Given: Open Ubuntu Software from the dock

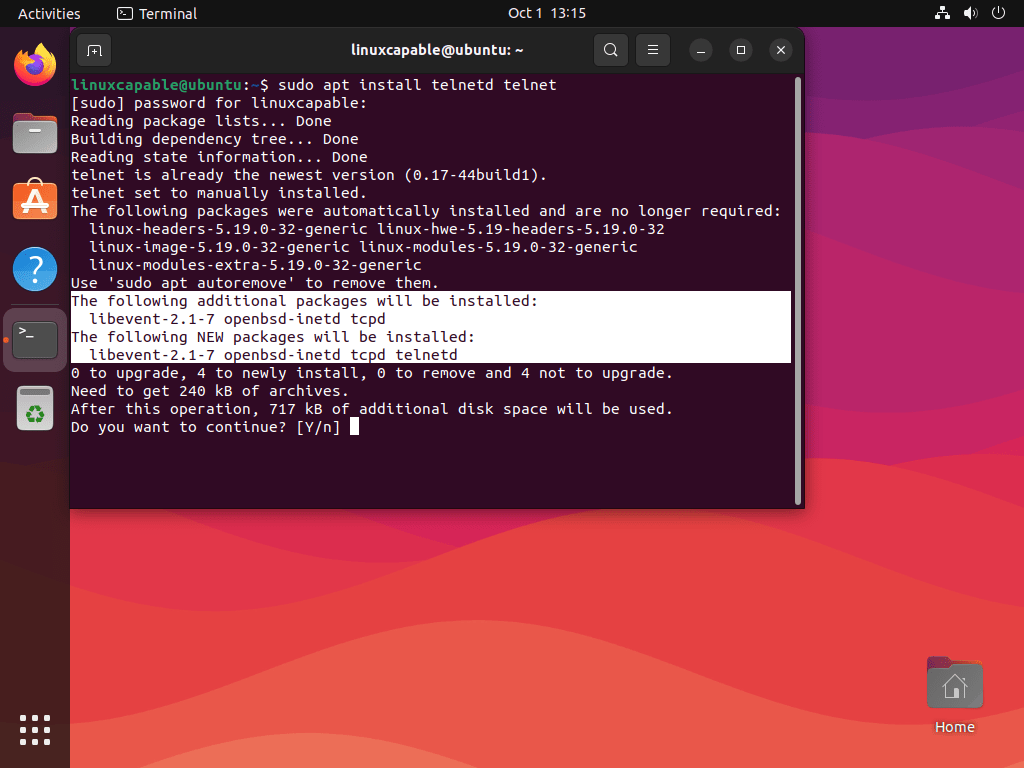Looking at the screenshot, I should click(x=34, y=200).
